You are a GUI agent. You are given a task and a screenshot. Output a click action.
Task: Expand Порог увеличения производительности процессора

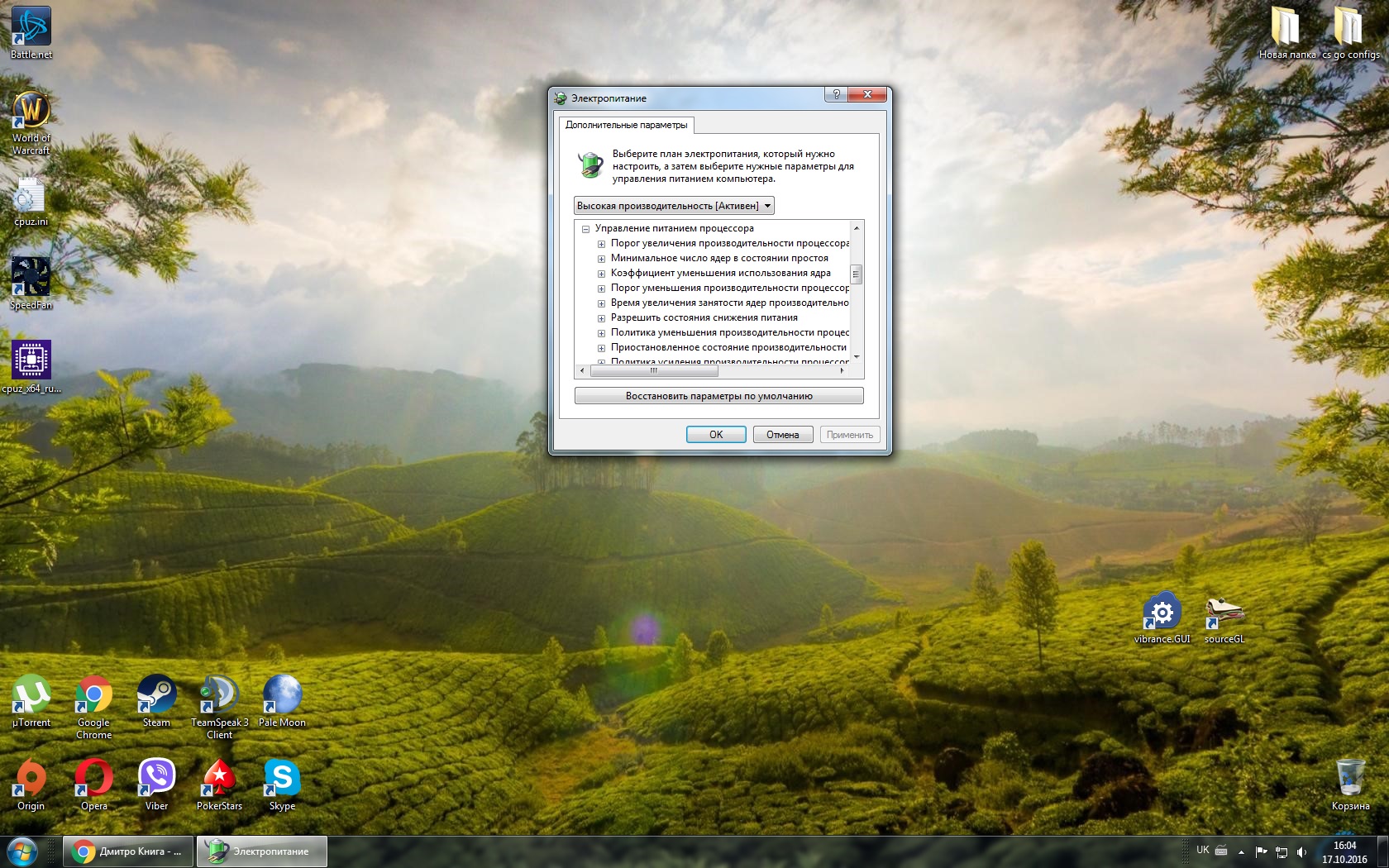point(602,244)
